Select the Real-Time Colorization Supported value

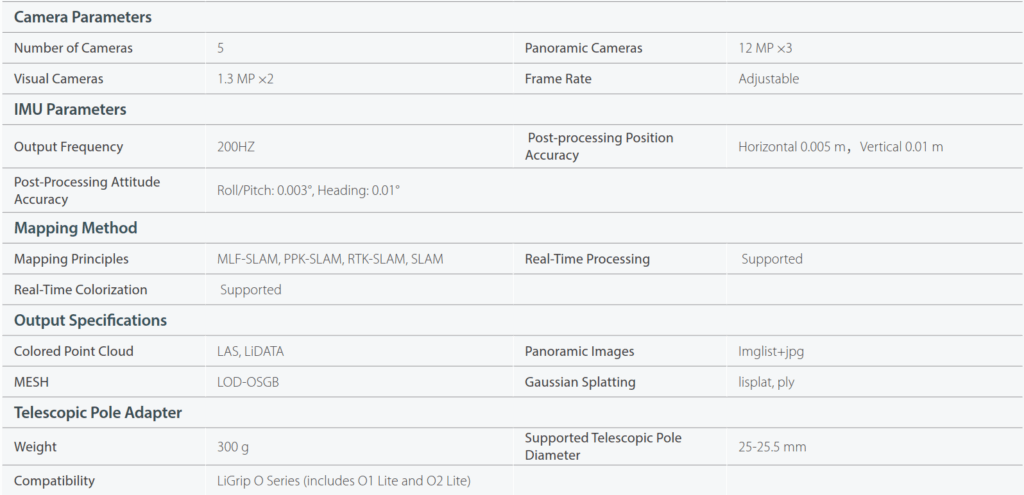pyautogui.click(x=251, y=290)
